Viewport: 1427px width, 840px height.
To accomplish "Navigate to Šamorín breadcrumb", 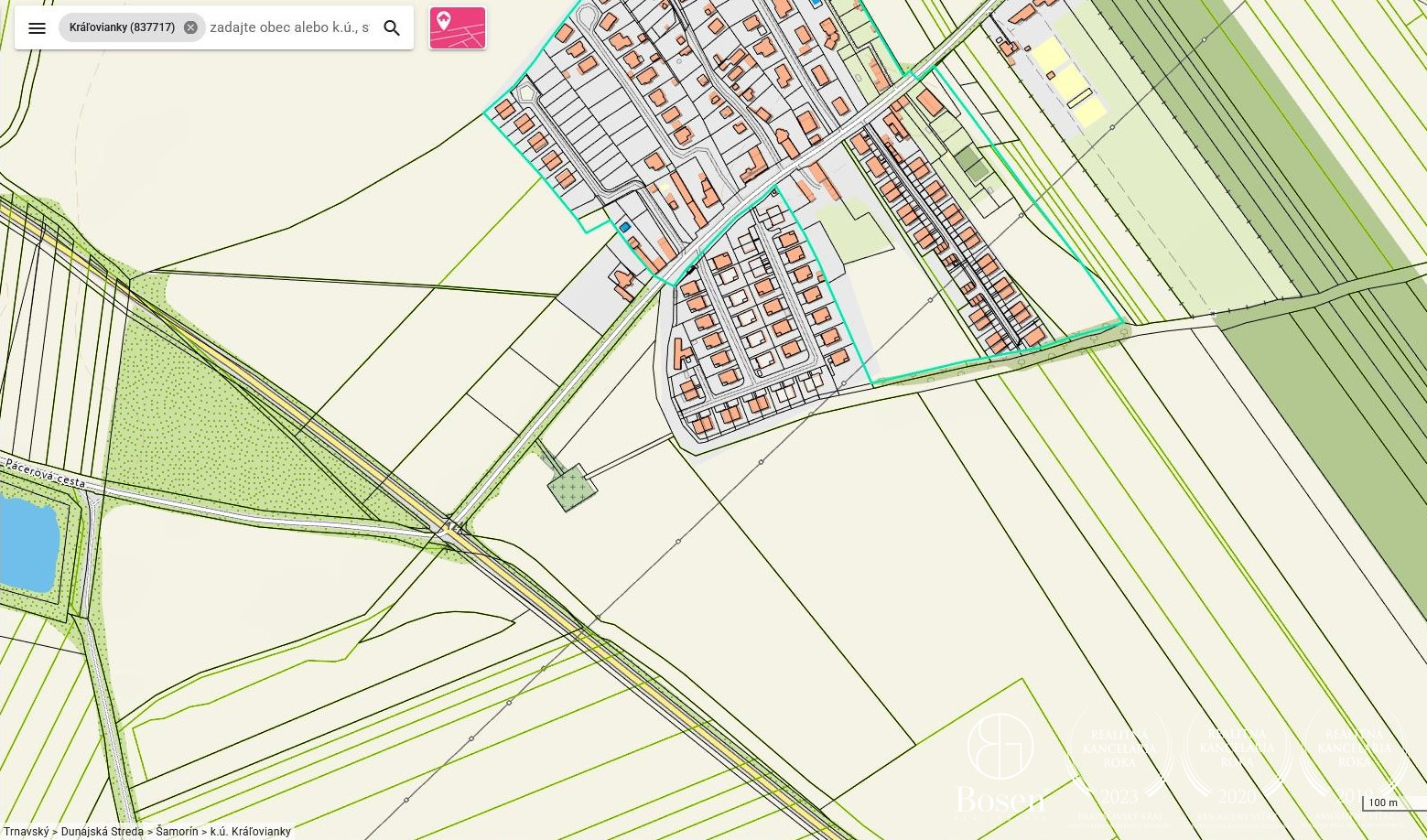I will [176, 832].
